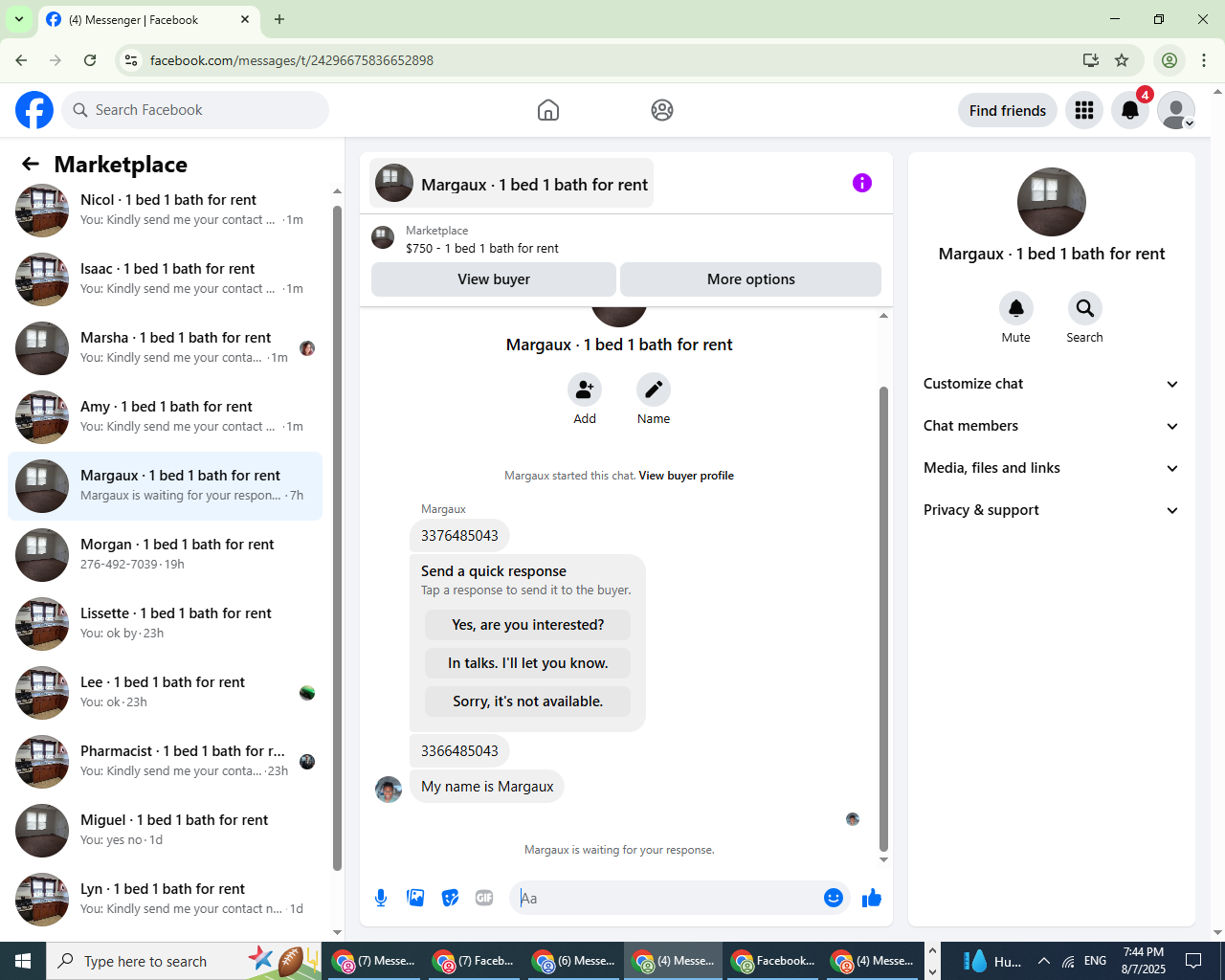The image size is (1225, 980).
Task: Open the Lee 1 bed 1 bath conversation
Action: tap(165, 693)
